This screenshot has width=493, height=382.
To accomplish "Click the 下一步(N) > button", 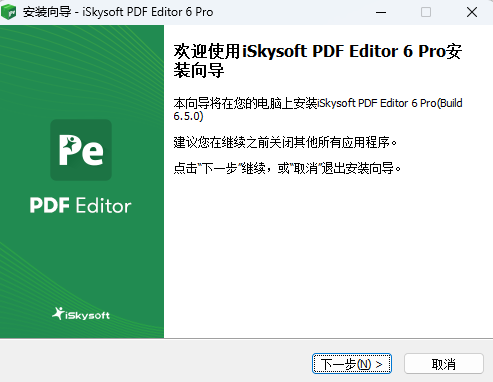I will 352,364.
